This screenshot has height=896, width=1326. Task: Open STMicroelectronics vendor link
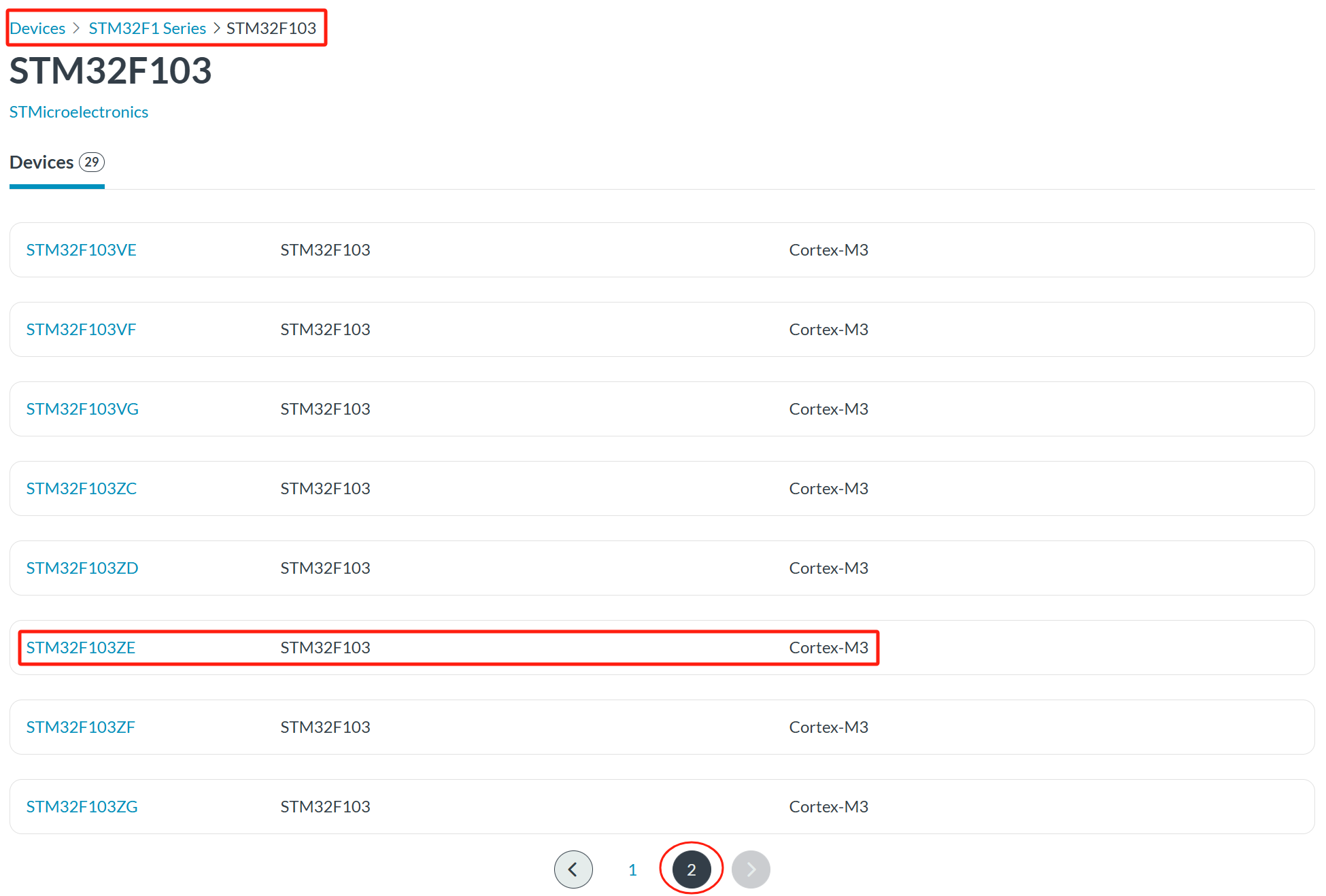coord(79,112)
